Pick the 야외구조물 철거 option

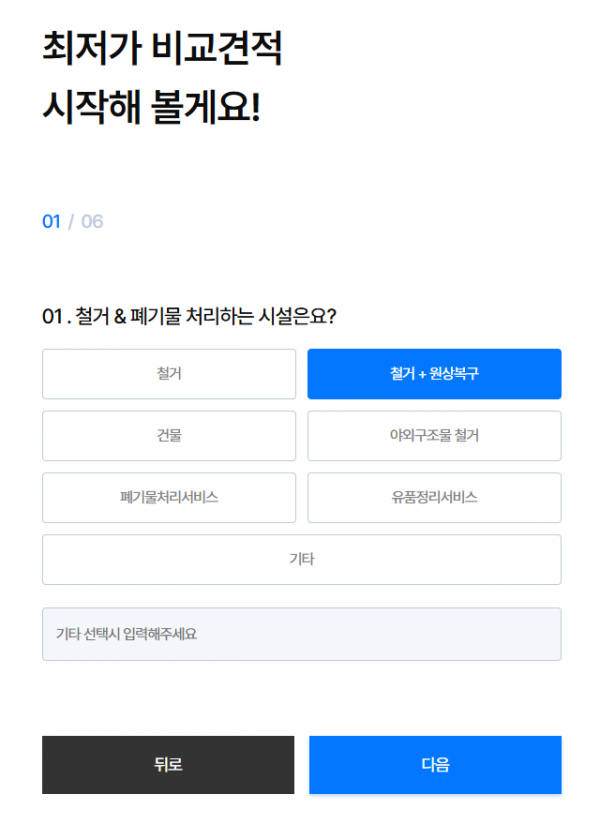coord(434,436)
